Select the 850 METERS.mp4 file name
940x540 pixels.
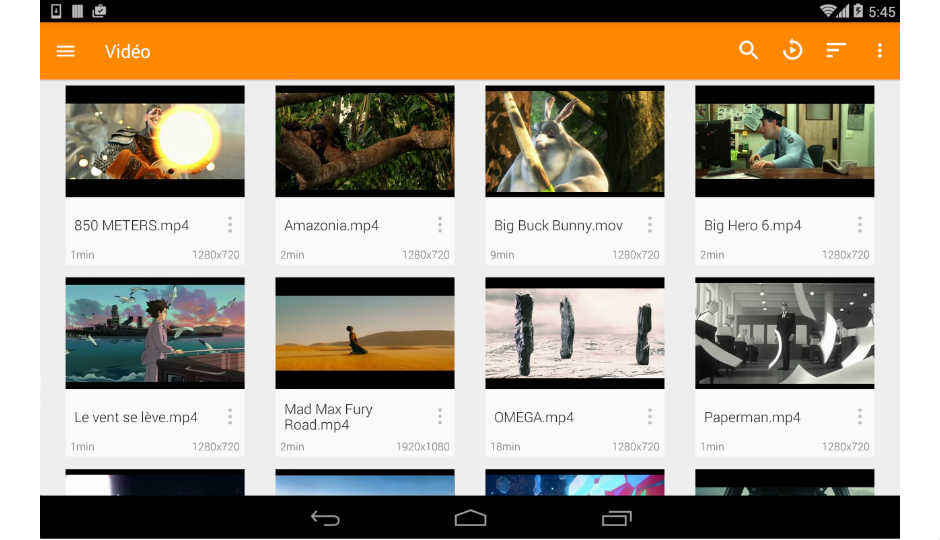131,226
